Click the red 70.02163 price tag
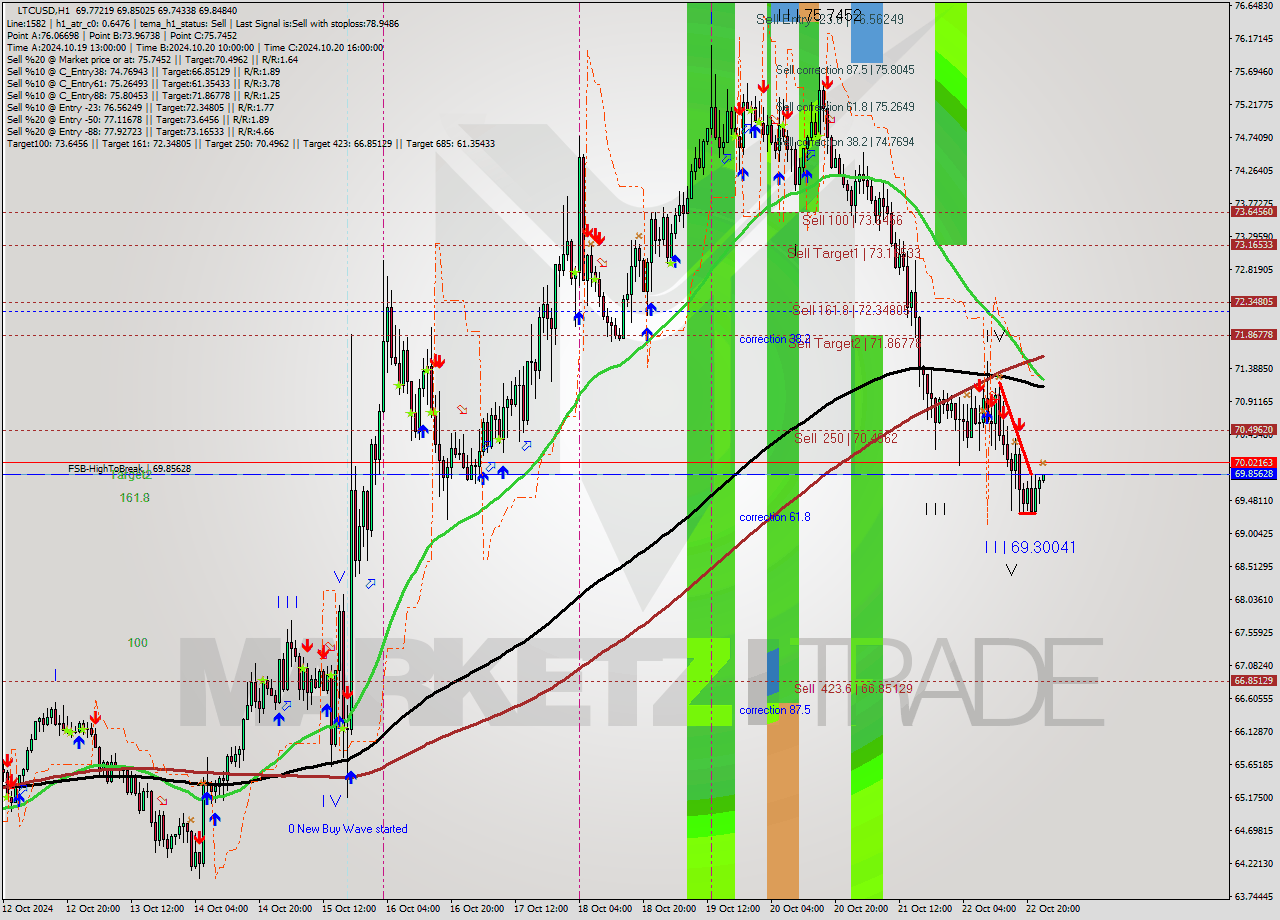The image size is (1280, 920). [1253, 463]
